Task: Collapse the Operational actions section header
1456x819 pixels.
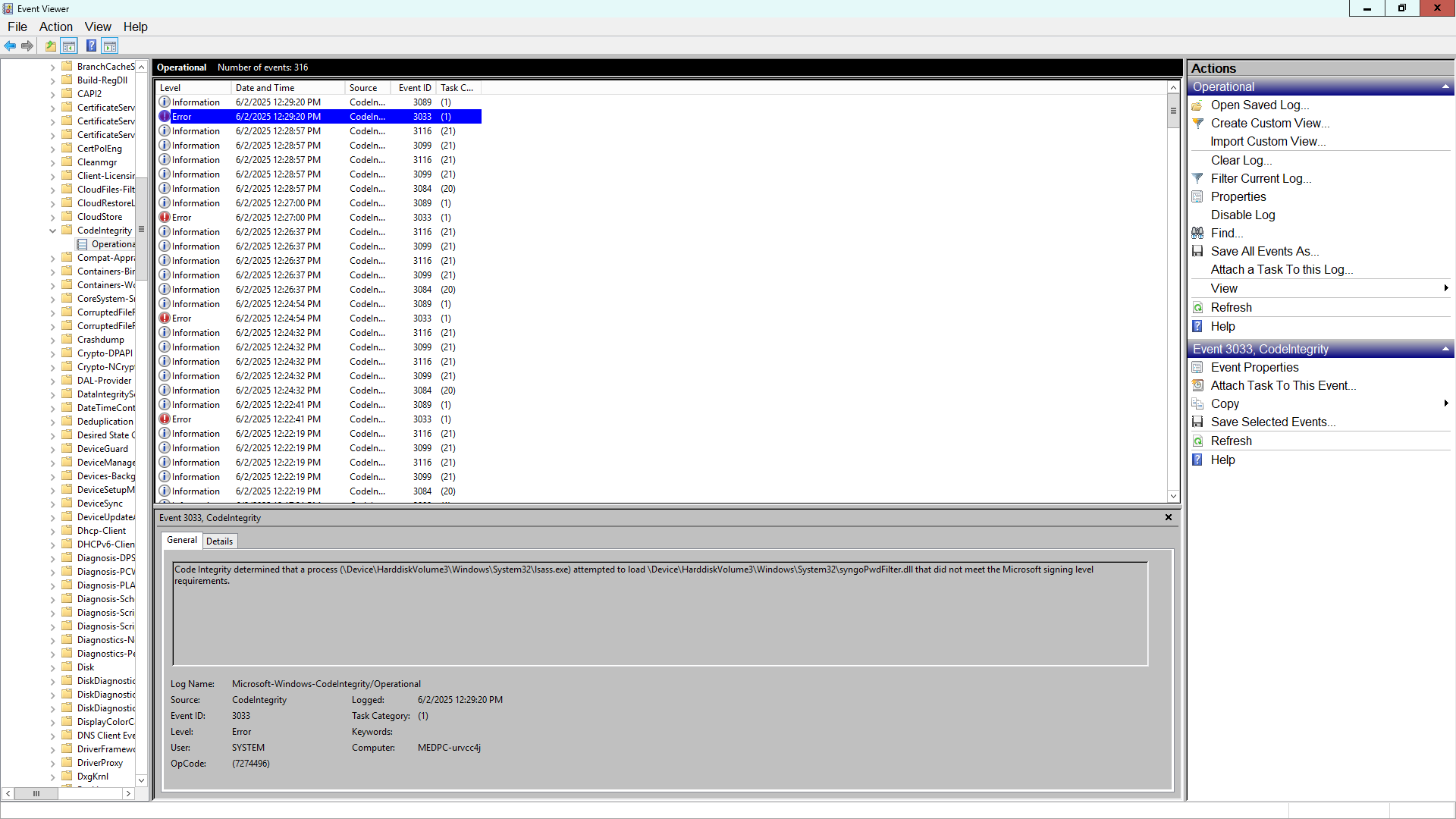Action: [1445, 87]
